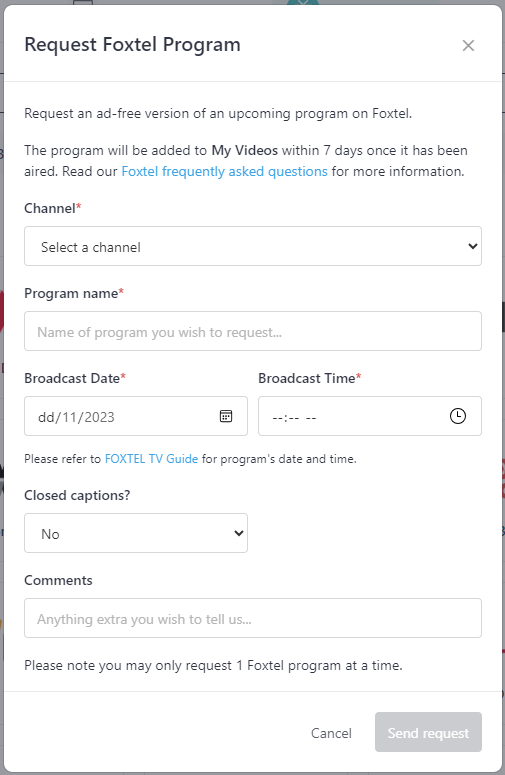
Task: Close the Request Foxtel Program dialog
Action: pyautogui.click(x=468, y=45)
